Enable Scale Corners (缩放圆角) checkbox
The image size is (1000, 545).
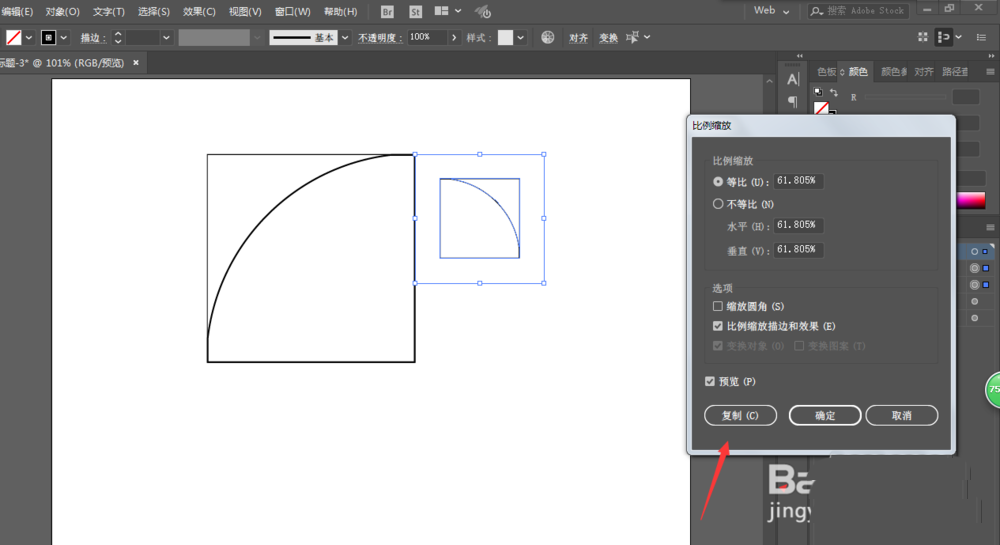click(717, 307)
